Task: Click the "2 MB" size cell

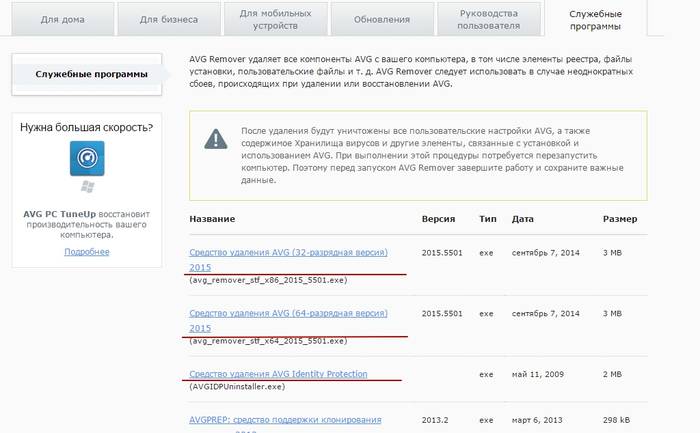Action: pyautogui.click(x=612, y=374)
